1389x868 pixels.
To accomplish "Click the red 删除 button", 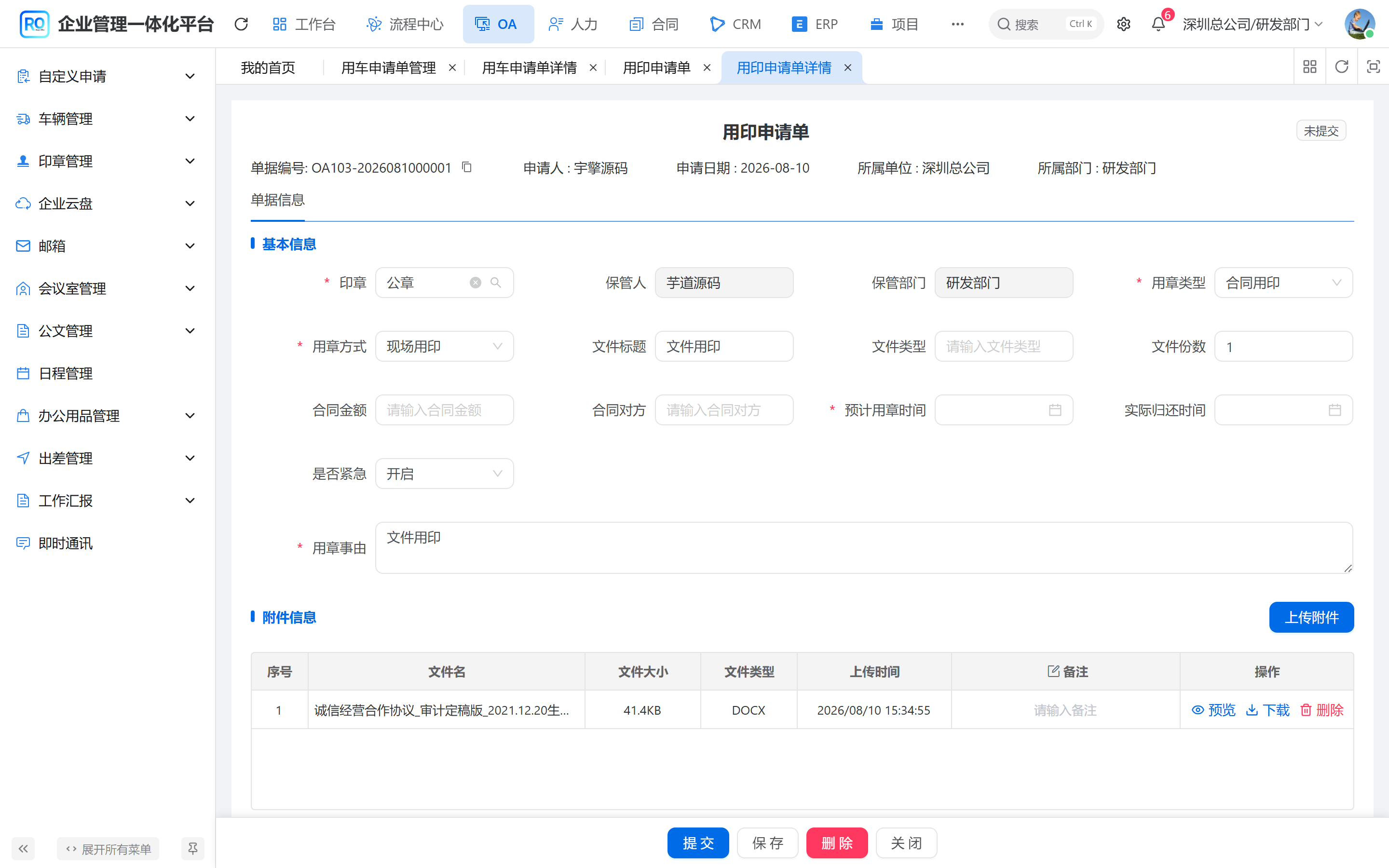I will (837, 843).
